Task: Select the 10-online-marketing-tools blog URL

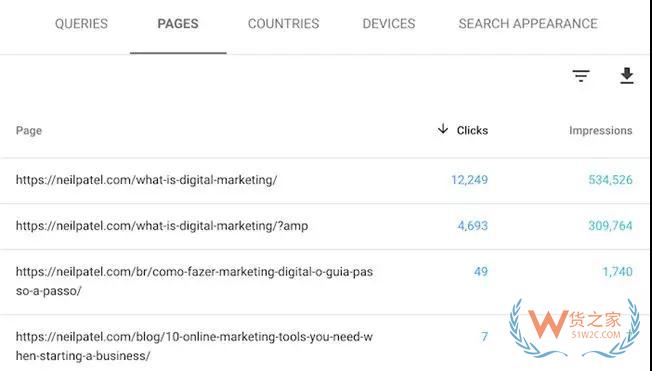Action: [x=194, y=346]
